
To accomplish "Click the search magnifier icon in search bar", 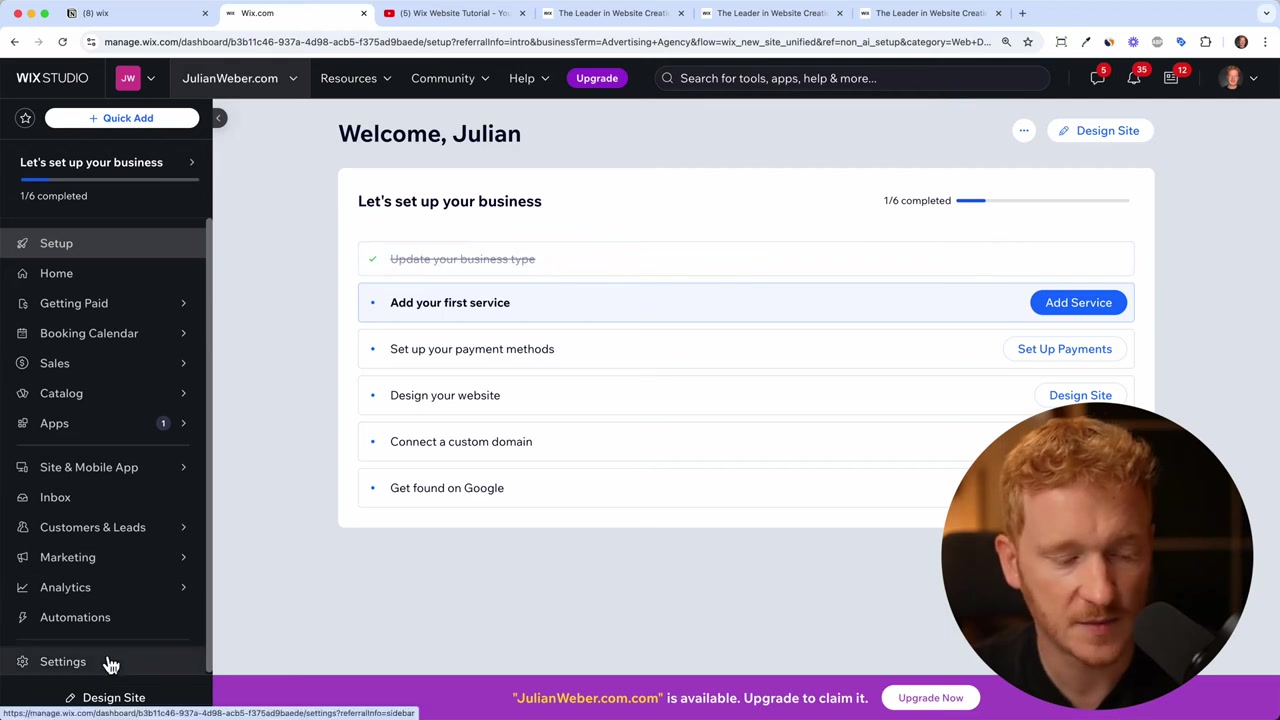I will click(x=667, y=78).
